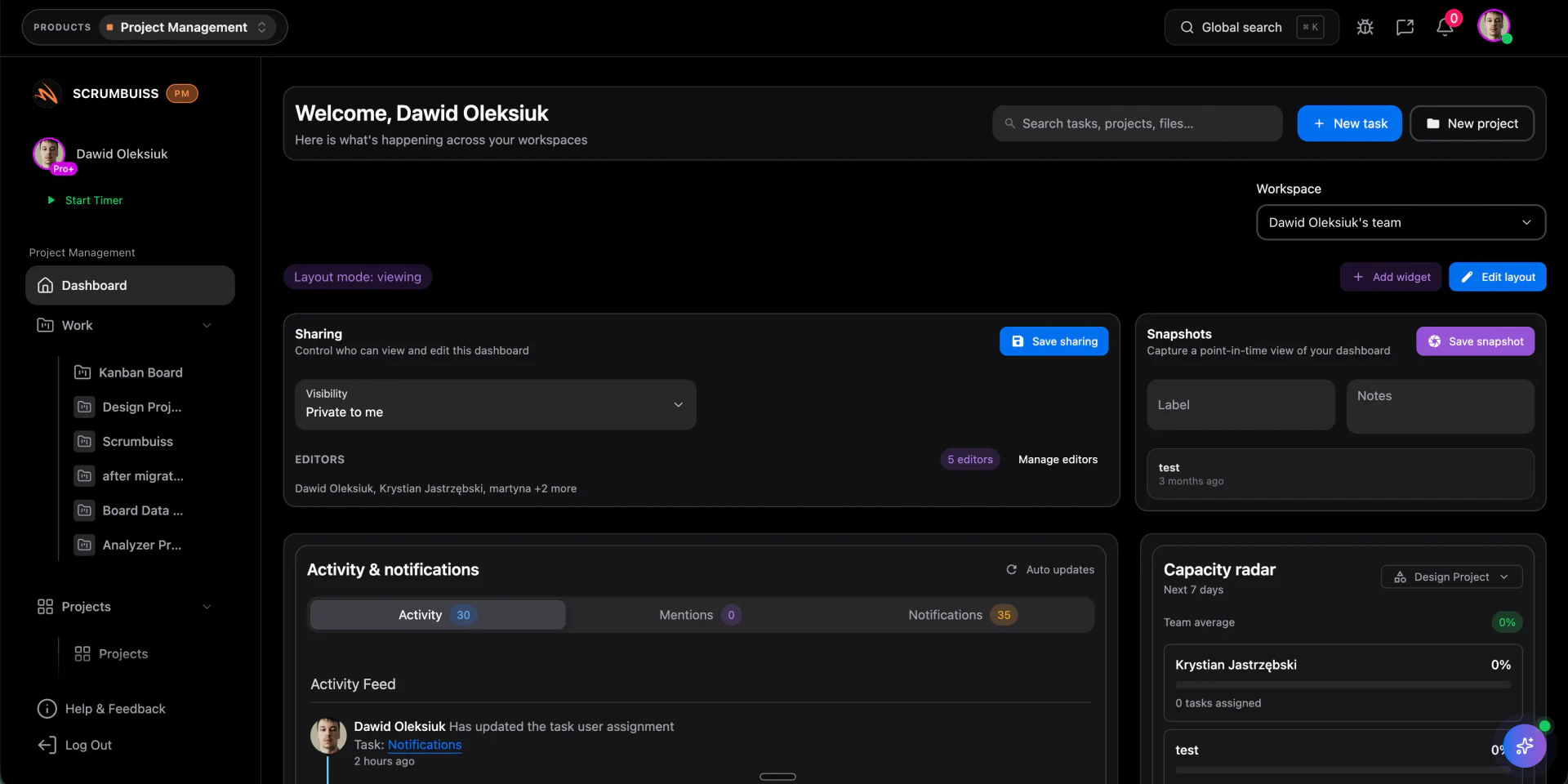Collapse the Work section in sidebar
The height and width of the screenshot is (784, 1568).
pos(207,325)
